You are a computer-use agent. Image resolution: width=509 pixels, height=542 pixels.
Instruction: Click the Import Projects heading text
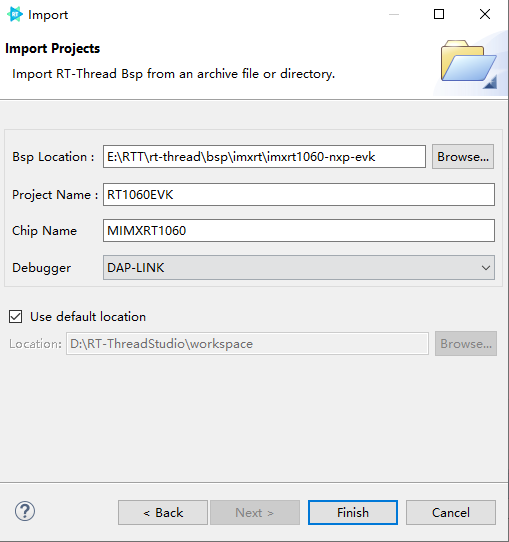point(53,48)
